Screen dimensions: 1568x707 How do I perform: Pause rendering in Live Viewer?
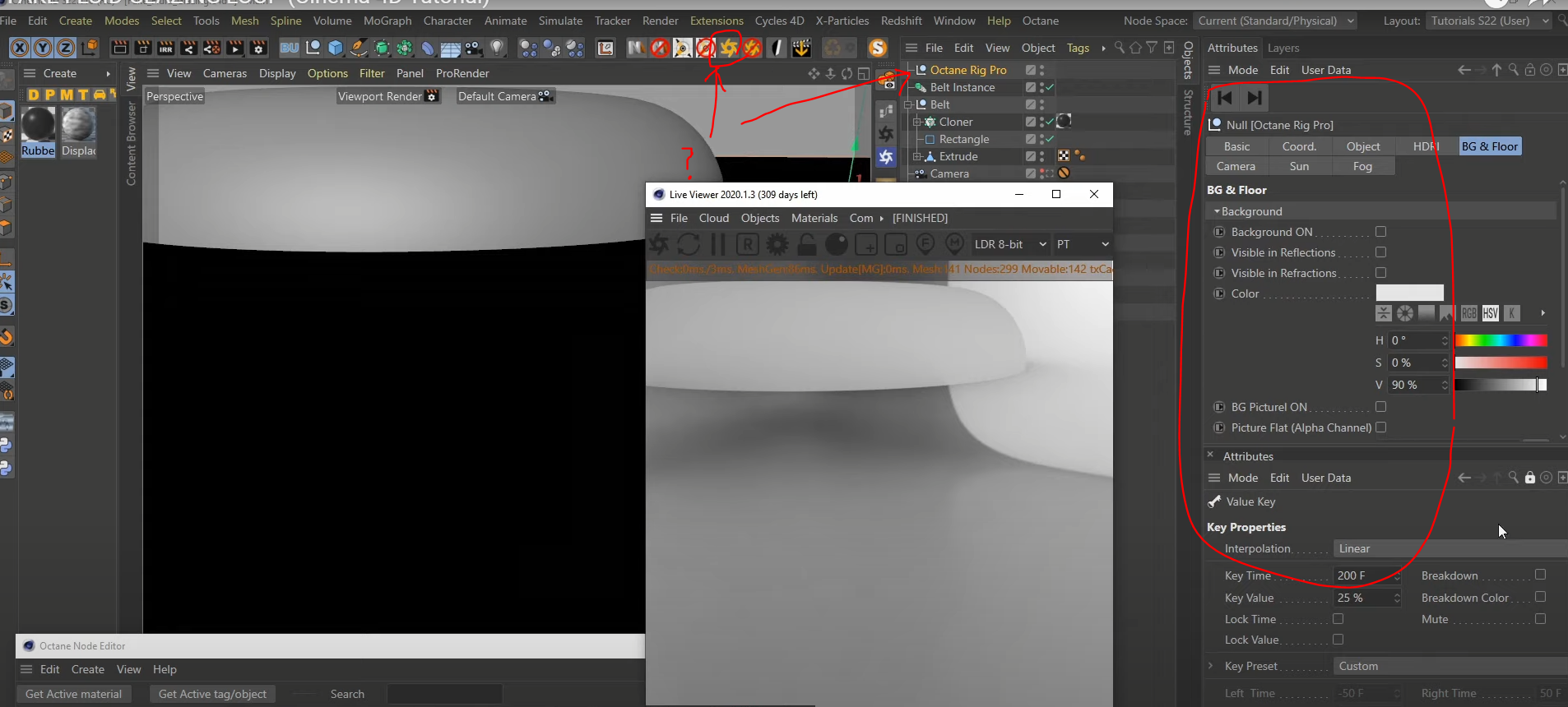point(718,244)
